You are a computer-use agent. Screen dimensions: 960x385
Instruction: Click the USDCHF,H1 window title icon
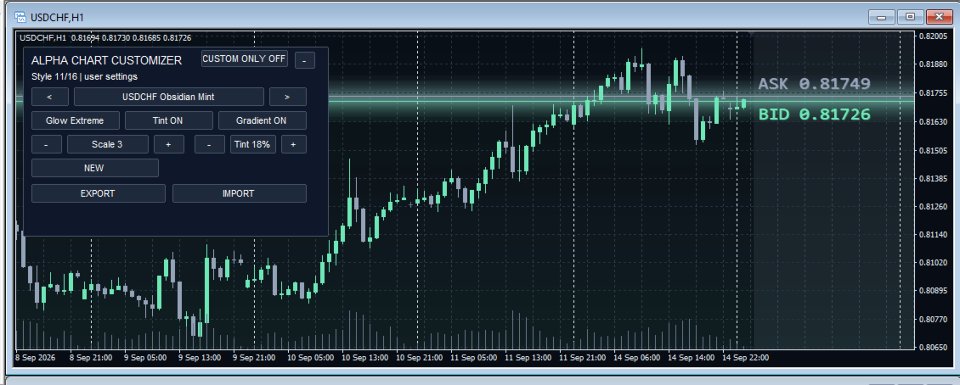pos(21,17)
